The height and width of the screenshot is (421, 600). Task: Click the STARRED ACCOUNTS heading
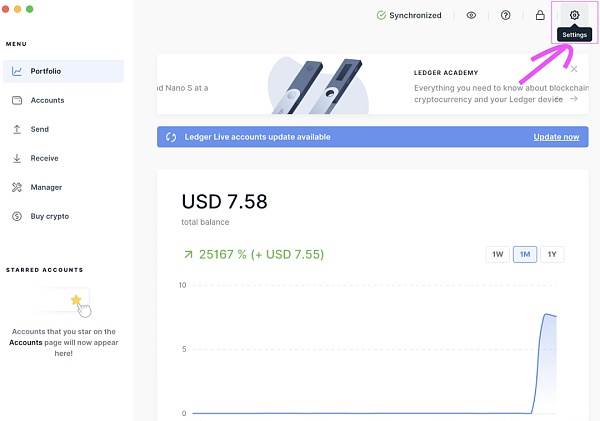click(x=44, y=270)
